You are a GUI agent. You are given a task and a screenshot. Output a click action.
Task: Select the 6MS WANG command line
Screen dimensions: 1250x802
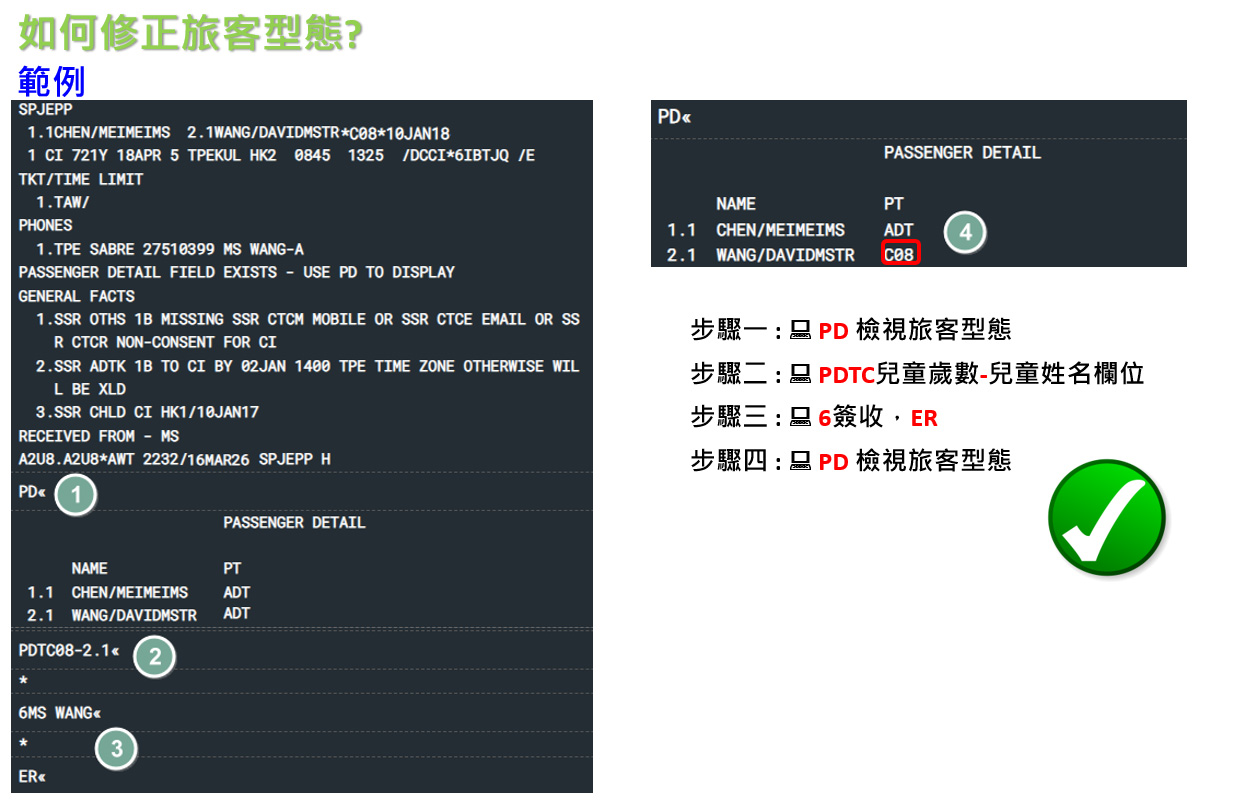[x=59, y=713]
